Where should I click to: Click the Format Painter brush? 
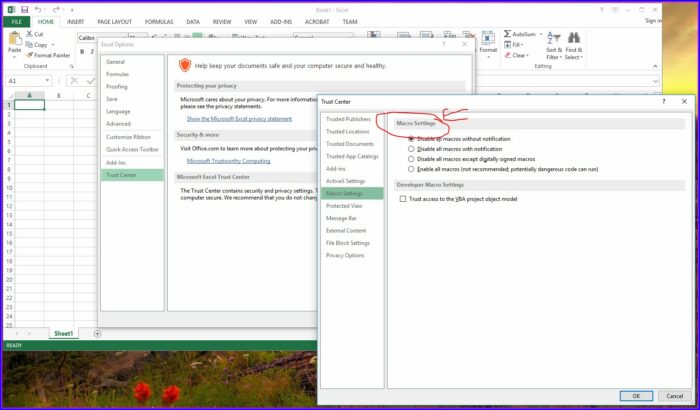tap(29, 55)
